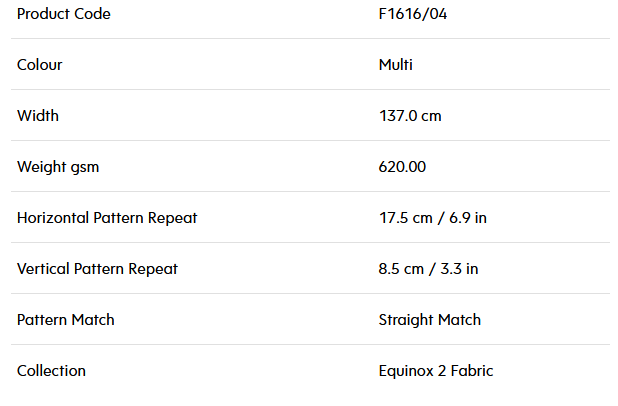Click the Collection label
This screenshot has height=406, width=618.
tap(51, 371)
